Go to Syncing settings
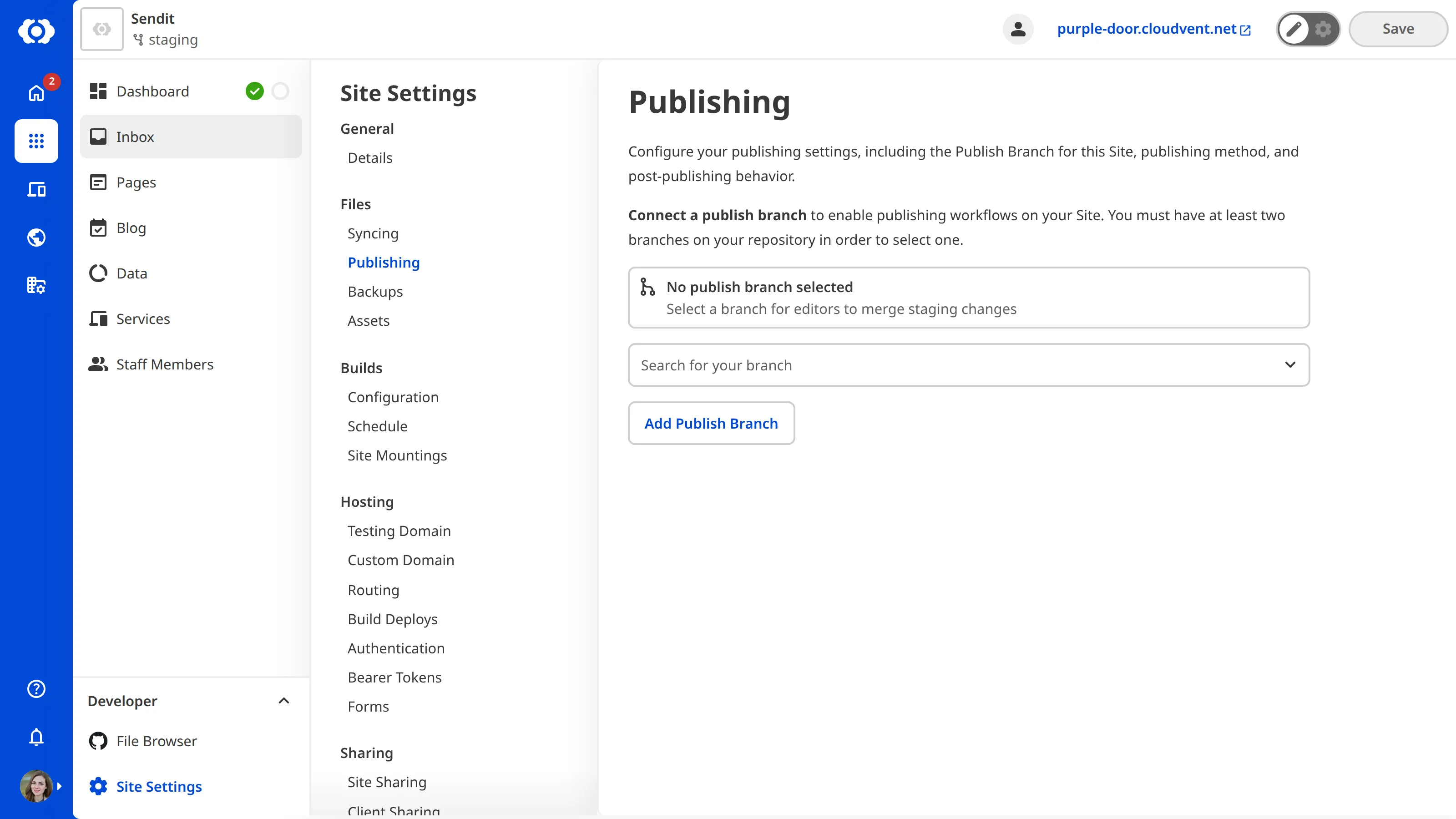 373,233
